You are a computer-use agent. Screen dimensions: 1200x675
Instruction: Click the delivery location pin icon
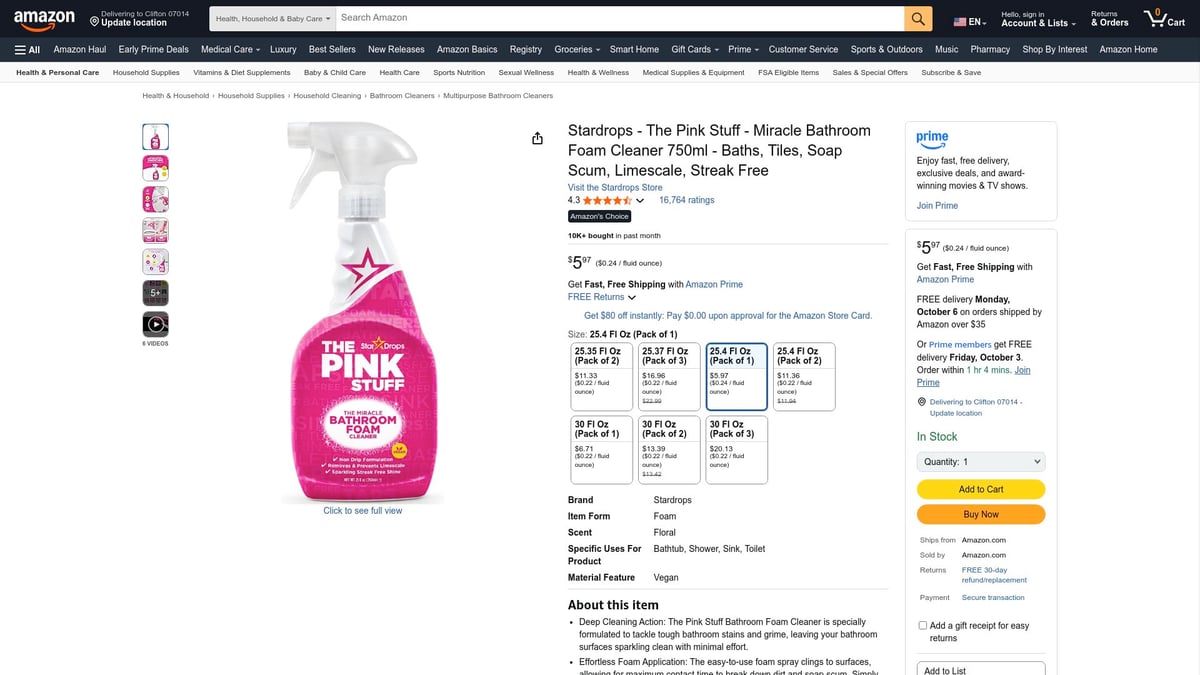coord(94,22)
